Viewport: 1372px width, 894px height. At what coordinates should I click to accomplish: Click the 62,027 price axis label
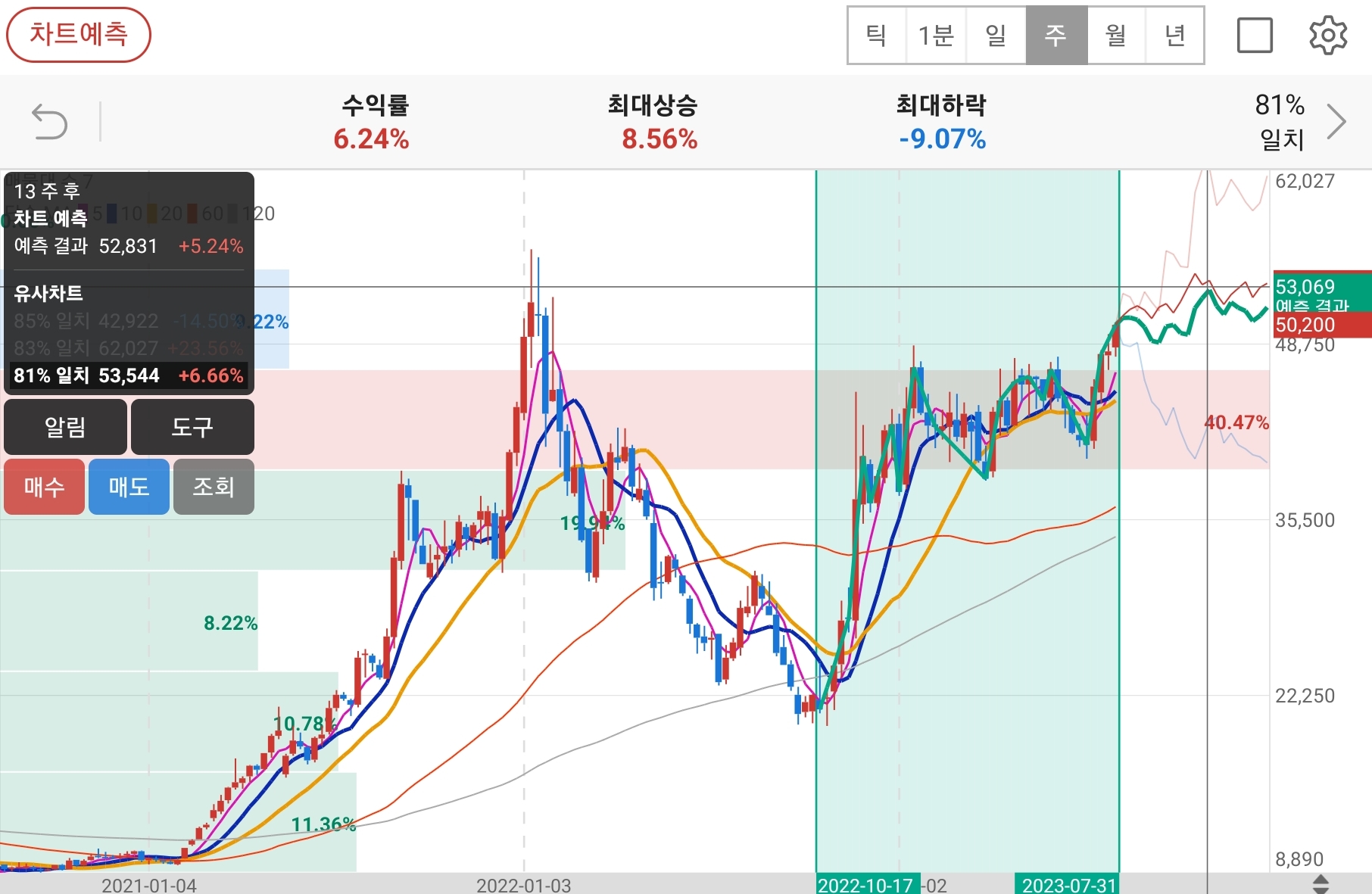(x=1305, y=181)
